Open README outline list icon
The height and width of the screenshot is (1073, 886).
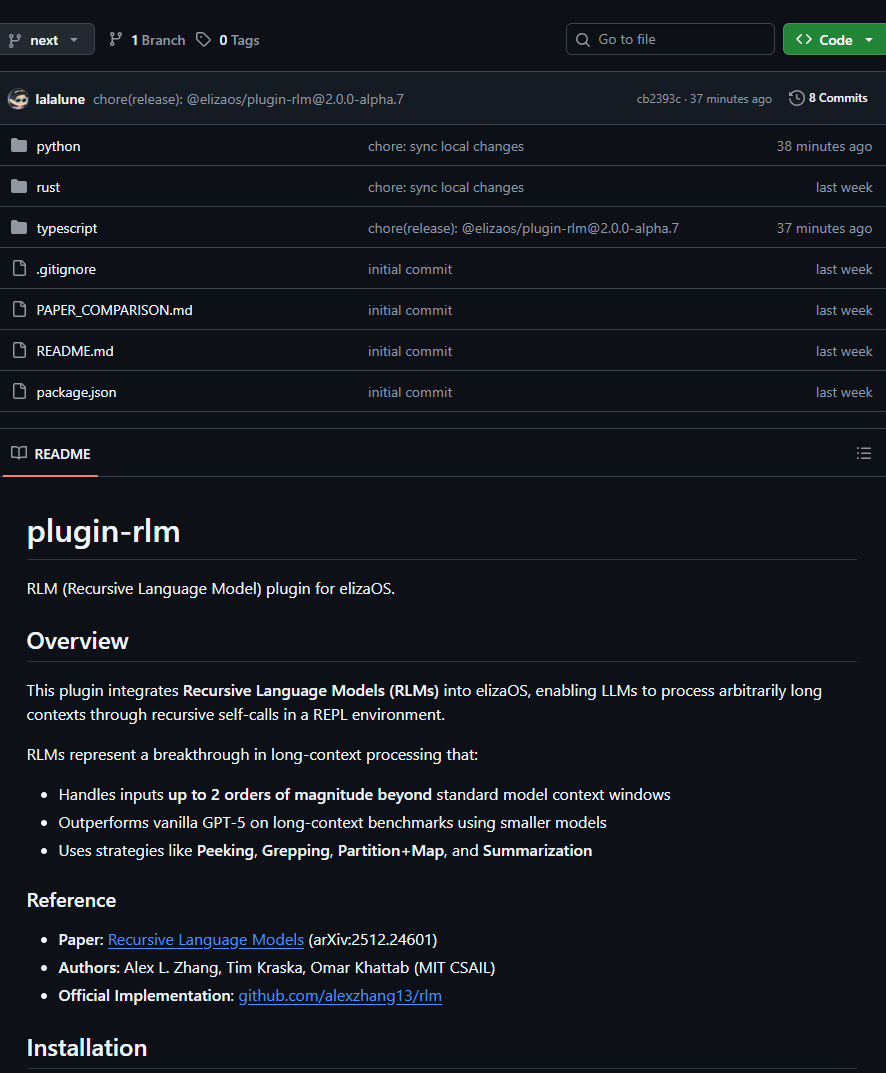coord(863,453)
